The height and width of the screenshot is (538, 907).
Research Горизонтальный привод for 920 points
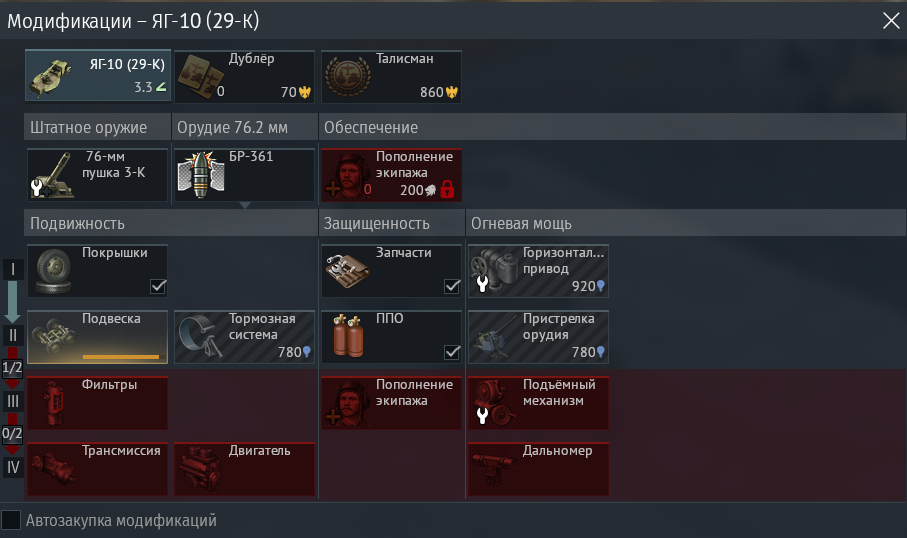(x=538, y=271)
